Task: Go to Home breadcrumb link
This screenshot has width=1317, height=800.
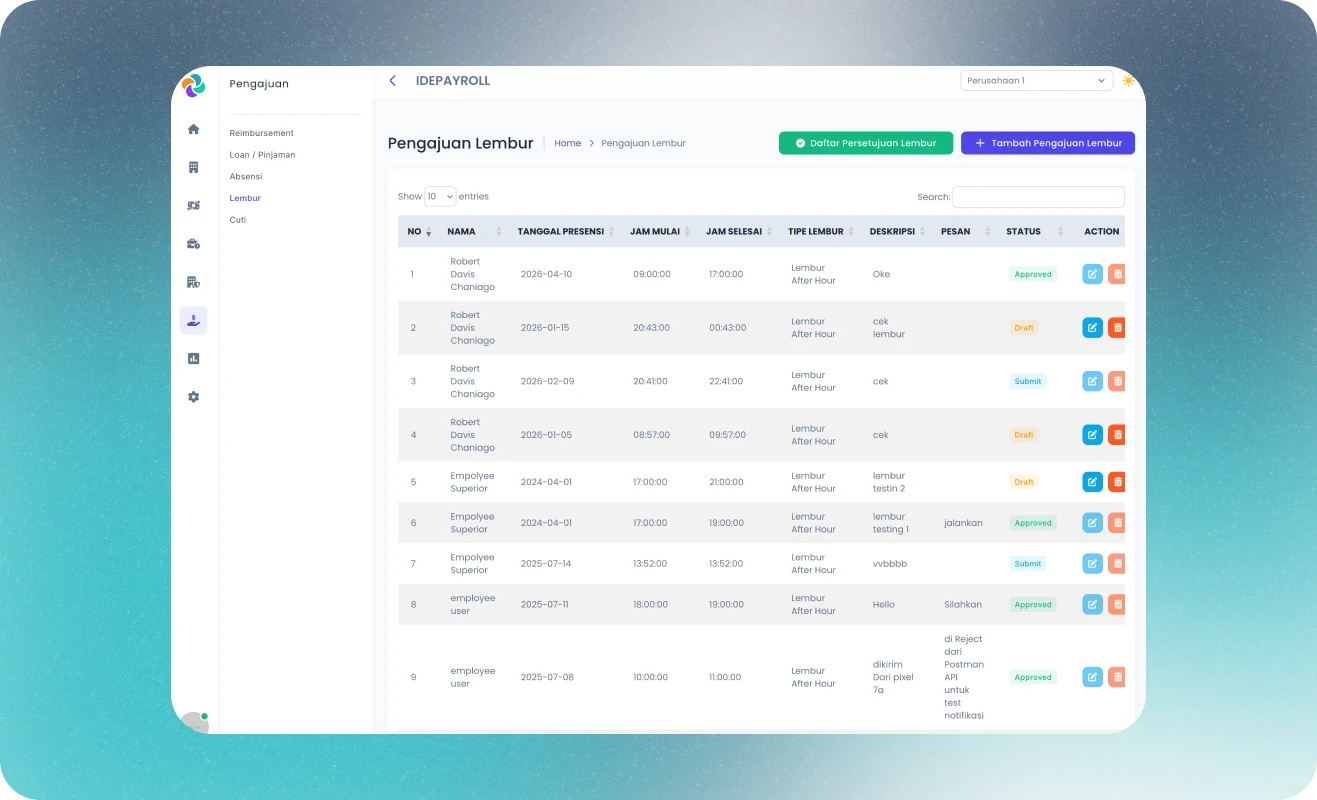Action: click(x=568, y=143)
